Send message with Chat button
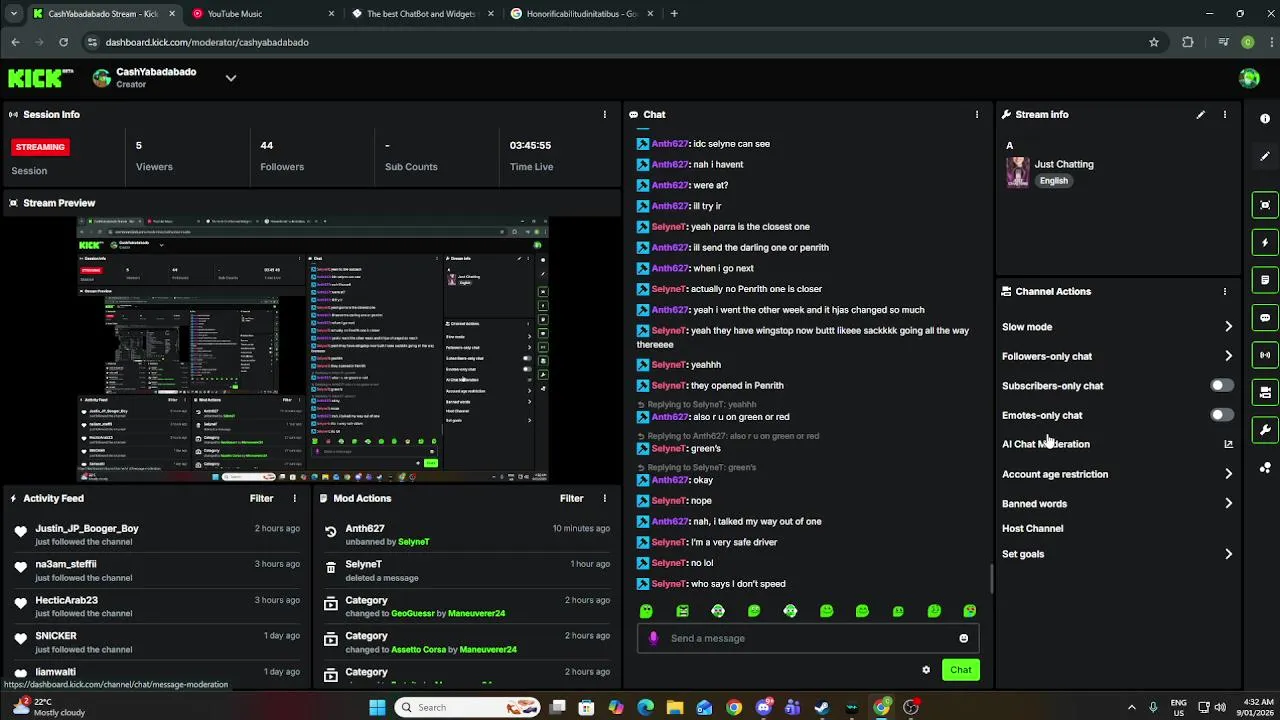This screenshot has height=720, width=1280. (960, 670)
